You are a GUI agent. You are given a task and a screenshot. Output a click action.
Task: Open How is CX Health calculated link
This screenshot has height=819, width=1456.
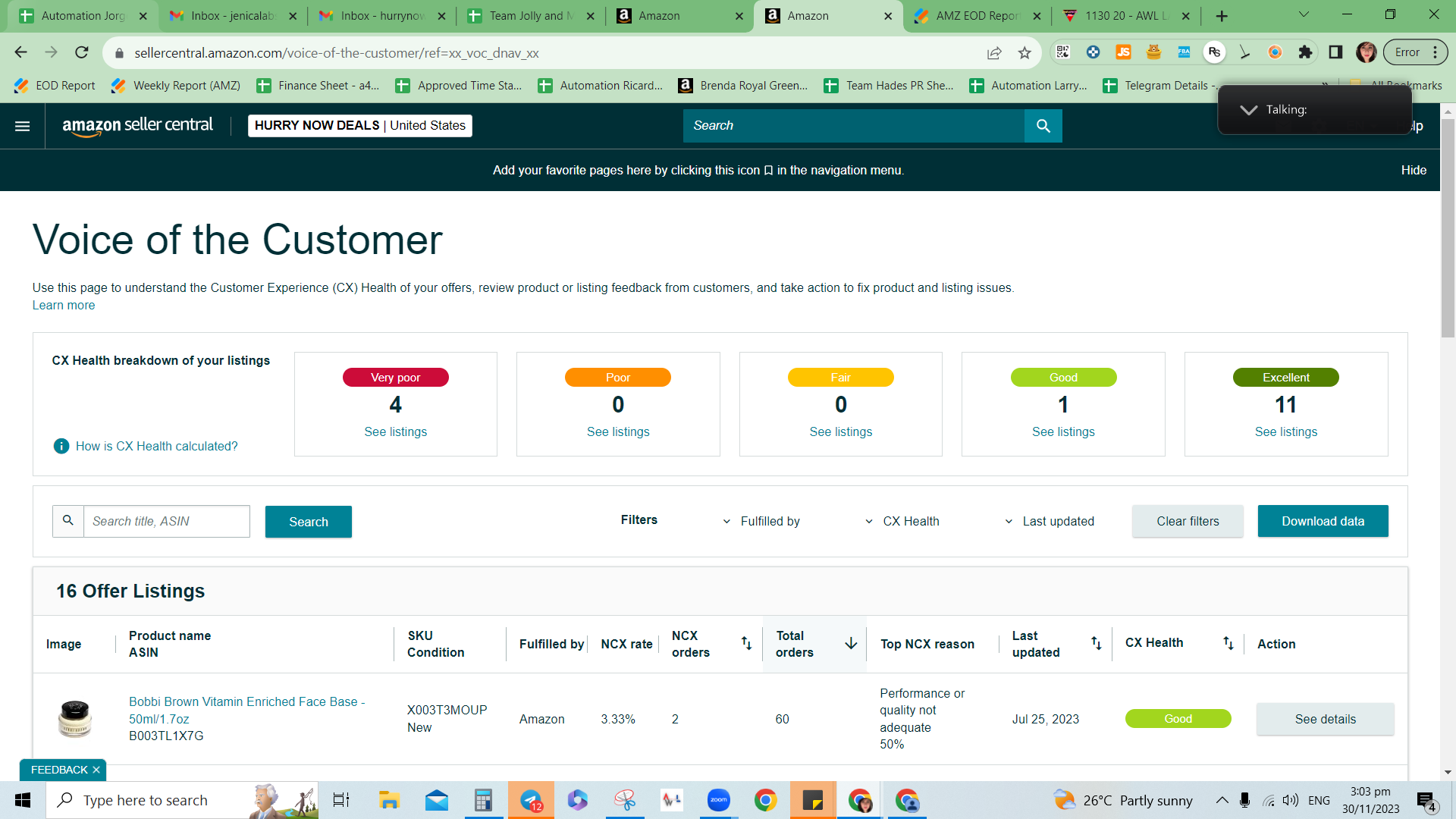coord(156,446)
